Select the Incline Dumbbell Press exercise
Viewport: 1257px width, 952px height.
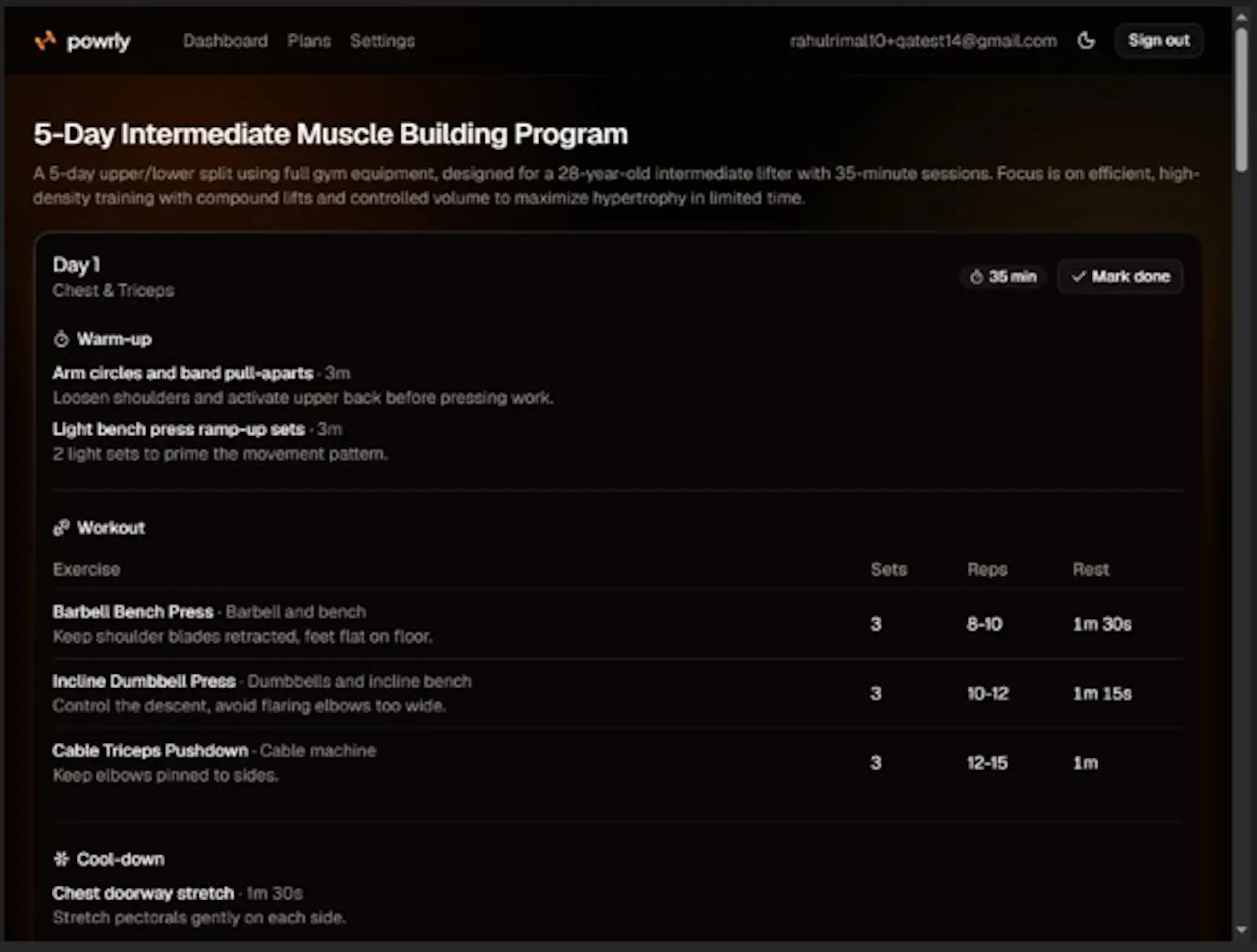pos(144,681)
